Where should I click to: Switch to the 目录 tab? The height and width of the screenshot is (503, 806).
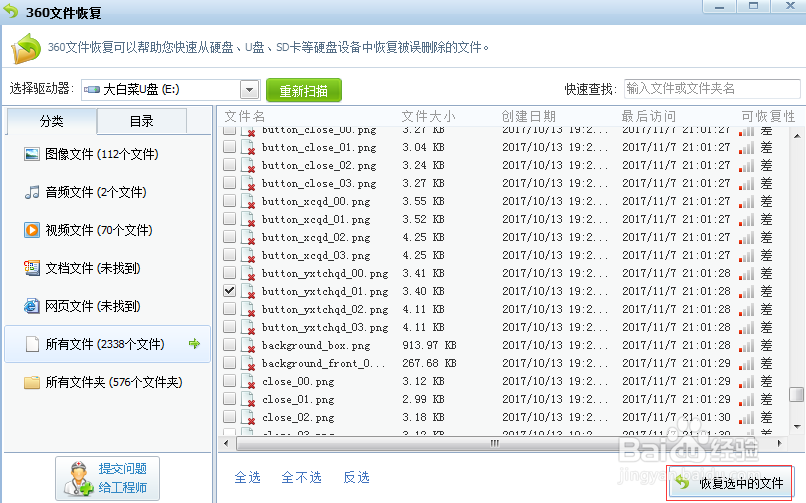click(x=141, y=121)
